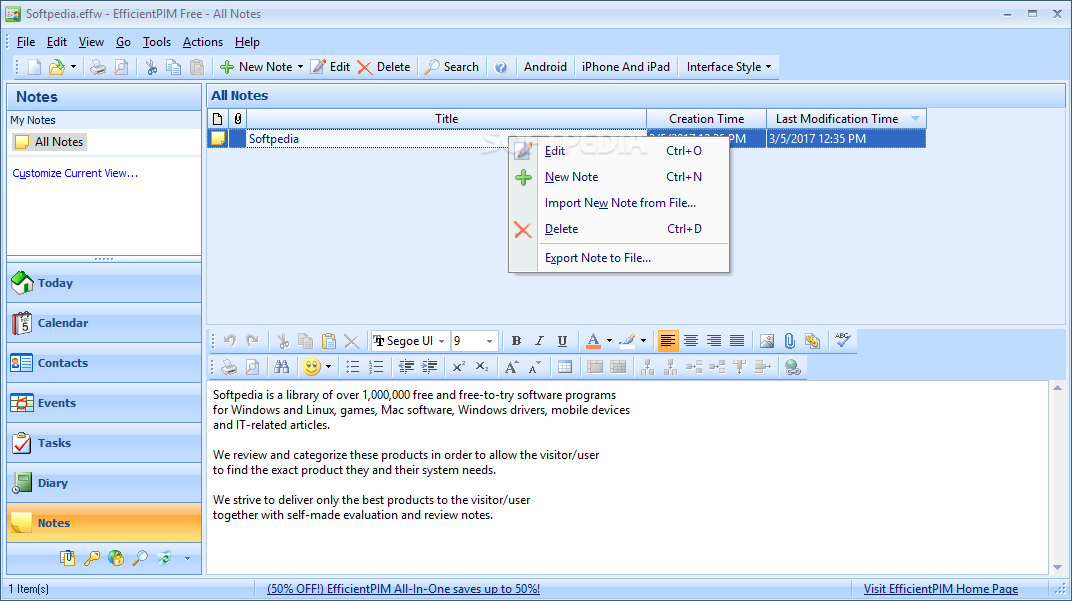Open the Tools menu
Screen dimensions: 1072x601
click(157, 42)
